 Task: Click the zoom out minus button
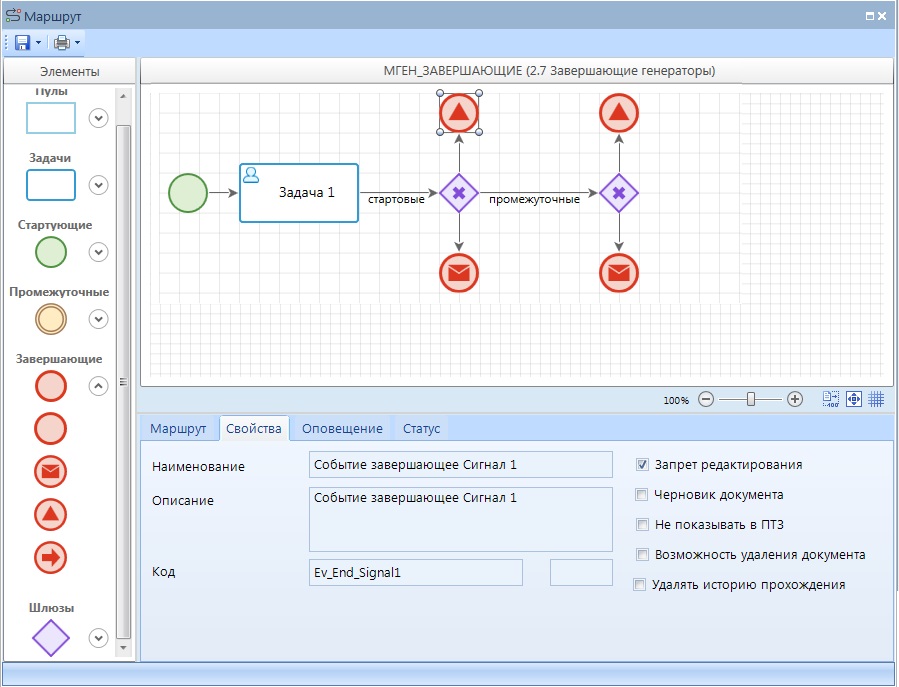coord(706,399)
